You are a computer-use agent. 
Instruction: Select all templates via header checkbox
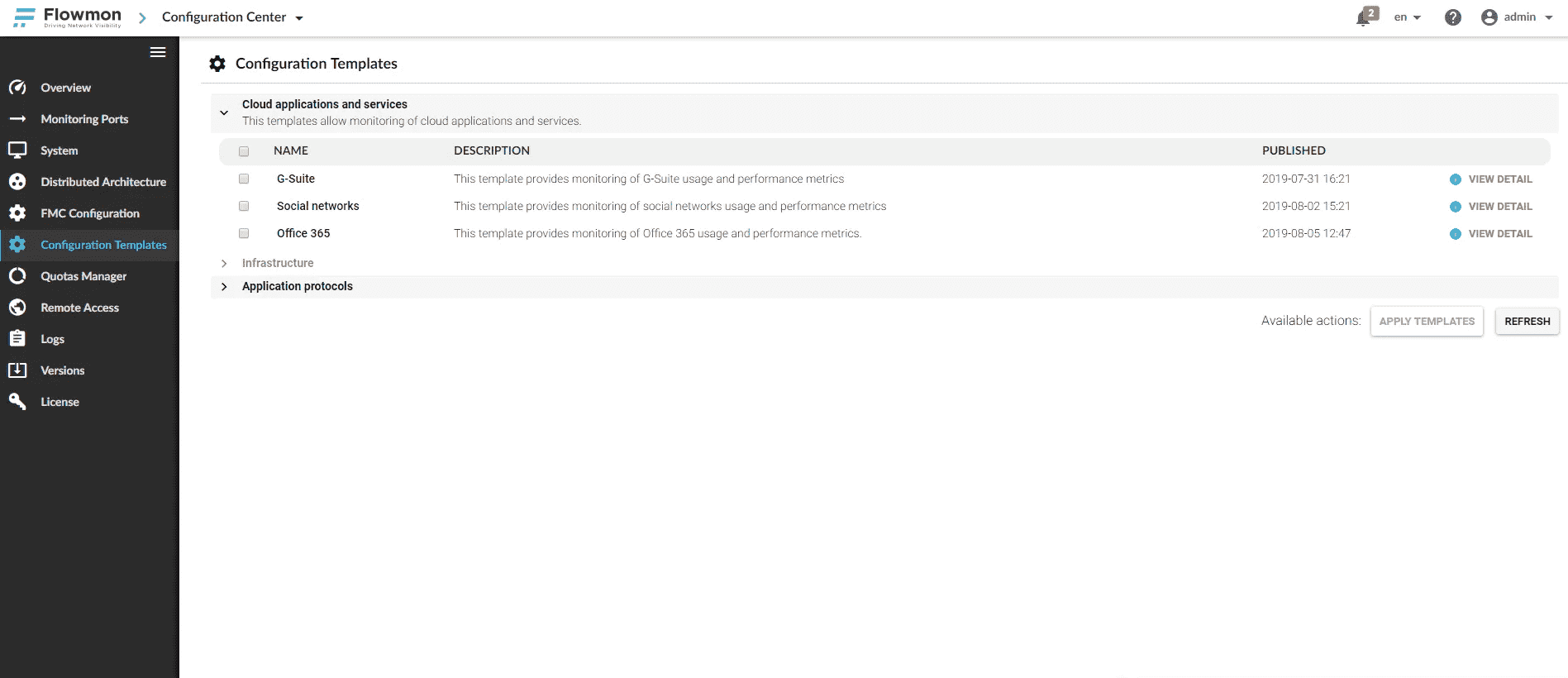[244, 151]
